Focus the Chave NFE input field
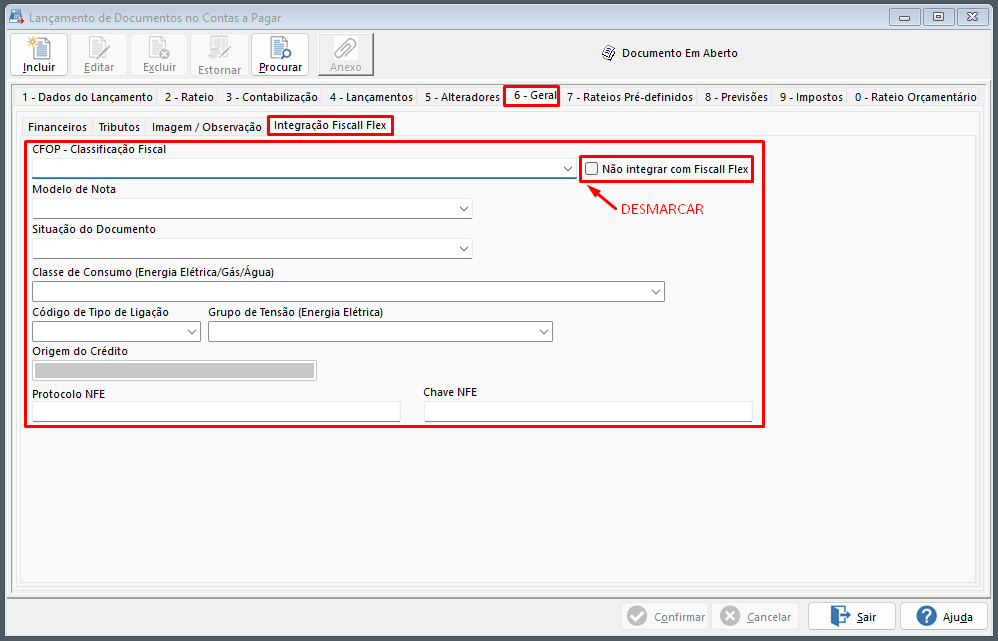Image resolution: width=998 pixels, height=641 pixels. [x=588, y=411]
